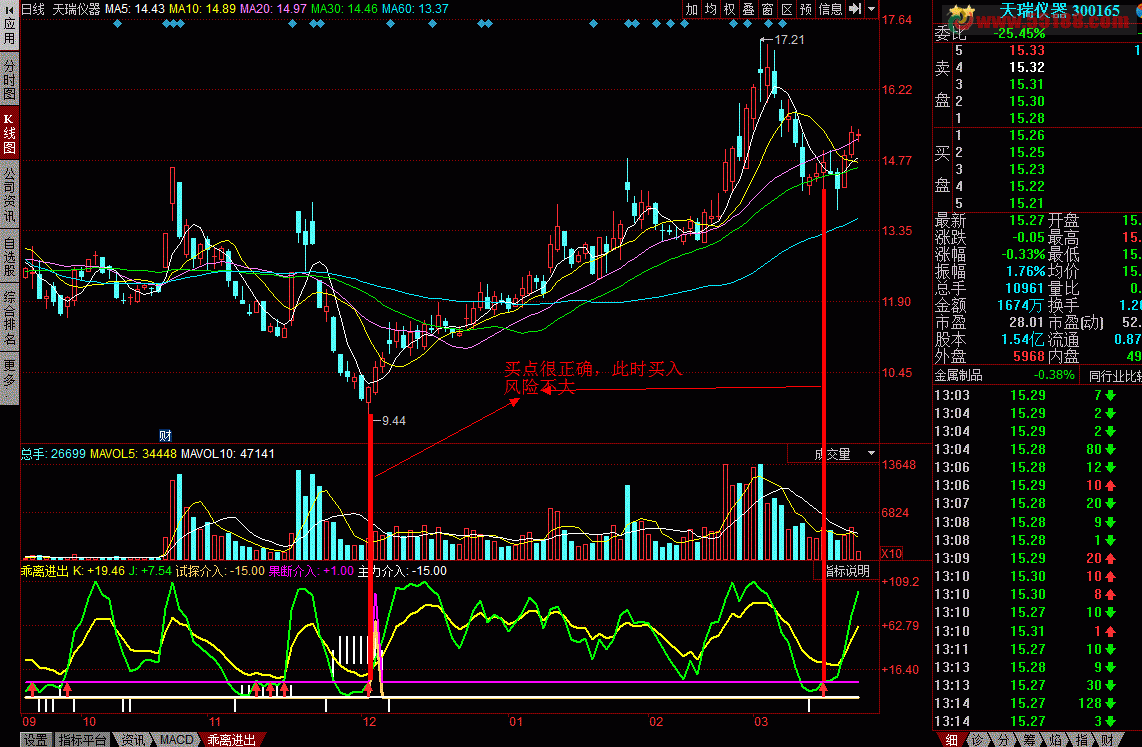The height and width of the screenshot is (747, 1142).
Task: Click the 13:09 trade row with volume 20
Action: (x=1037, y=558)
